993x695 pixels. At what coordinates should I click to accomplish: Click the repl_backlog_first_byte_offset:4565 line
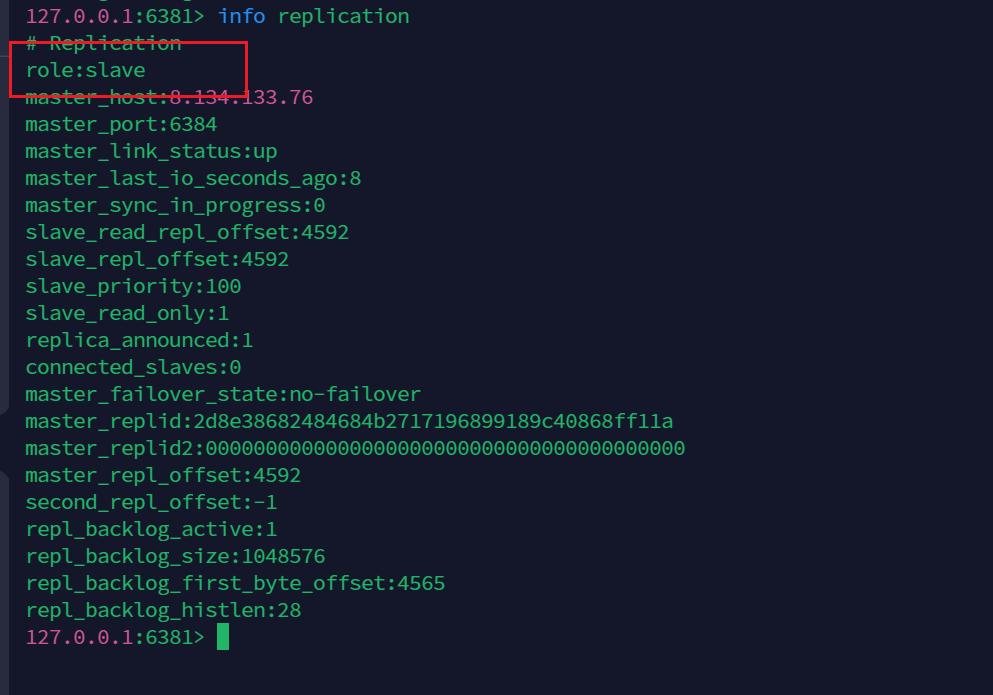[x=235, y=583]
